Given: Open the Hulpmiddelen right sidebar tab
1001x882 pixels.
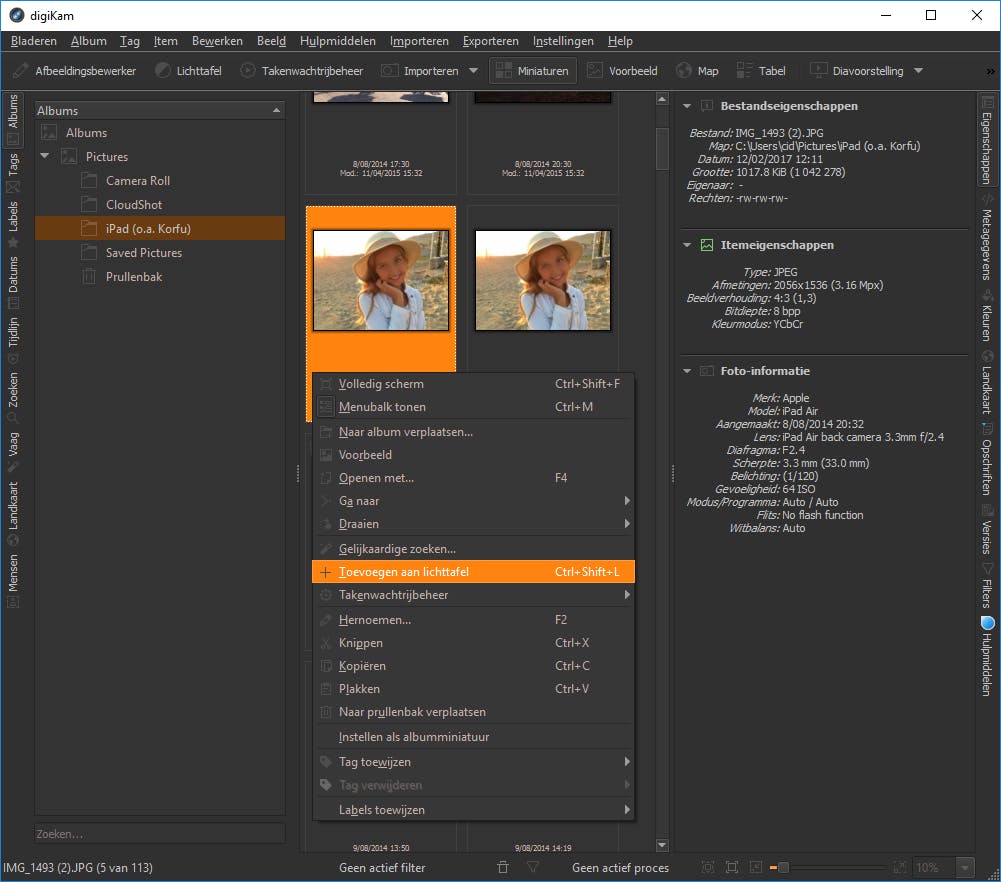Looking at the screenshot, I should pyautogui.click(x=987, y=657).
